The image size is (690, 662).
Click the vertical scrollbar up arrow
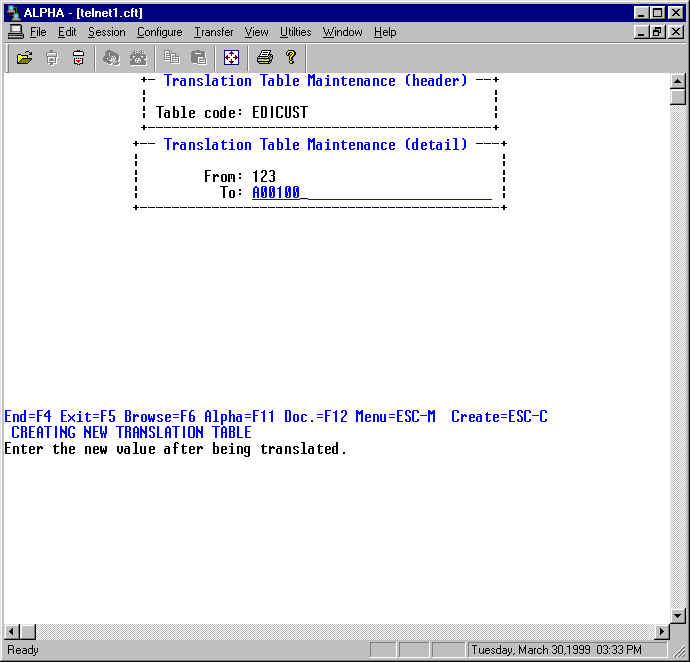[x=678, y=82]
